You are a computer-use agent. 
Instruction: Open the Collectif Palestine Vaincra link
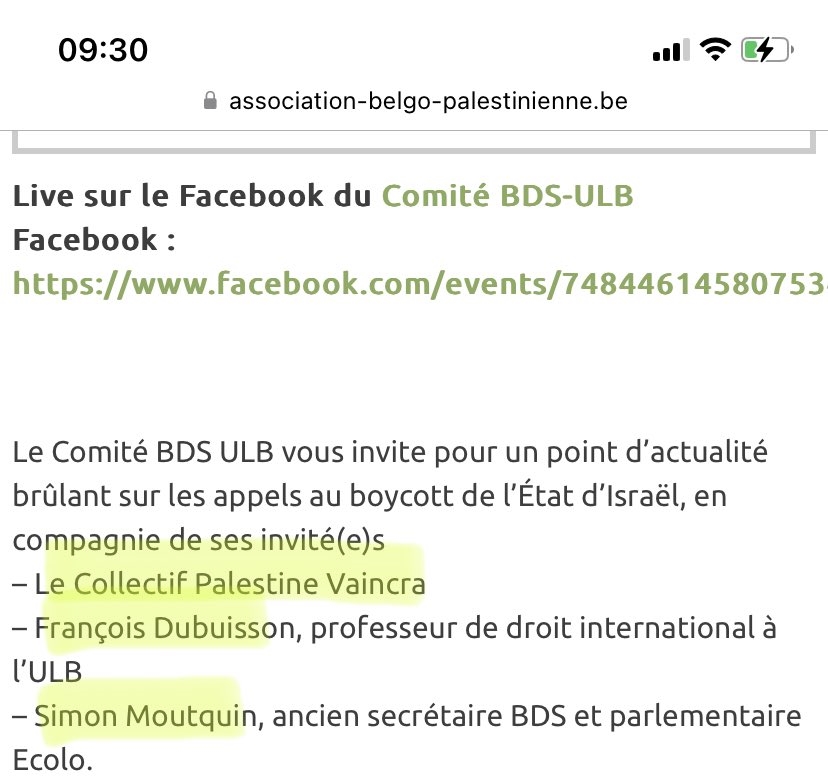(x=250, y=584)
